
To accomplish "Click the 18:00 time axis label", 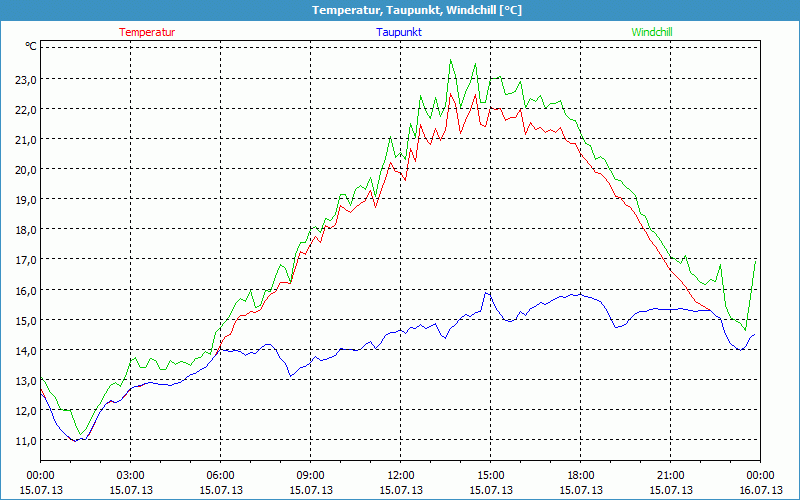I will pos(581,476).
